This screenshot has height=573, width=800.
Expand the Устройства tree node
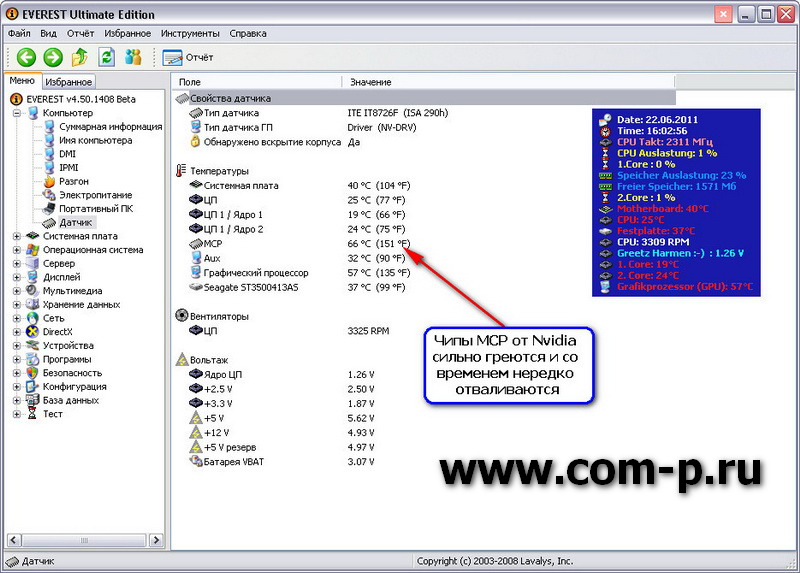pyautogui.click(x=17, y=346)
